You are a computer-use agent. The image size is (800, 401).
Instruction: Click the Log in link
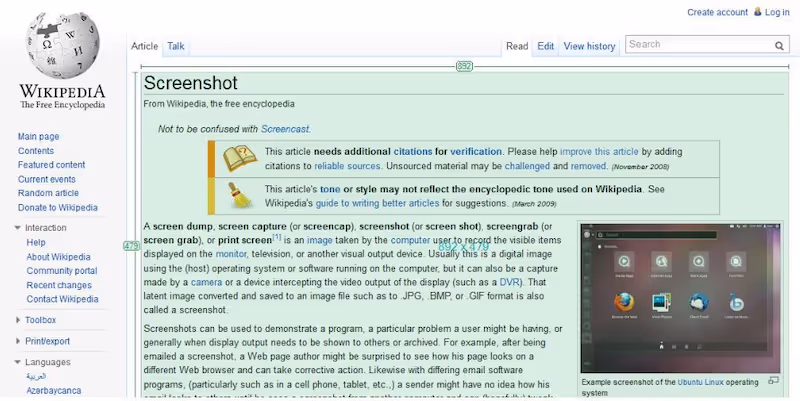pos(777,12)
